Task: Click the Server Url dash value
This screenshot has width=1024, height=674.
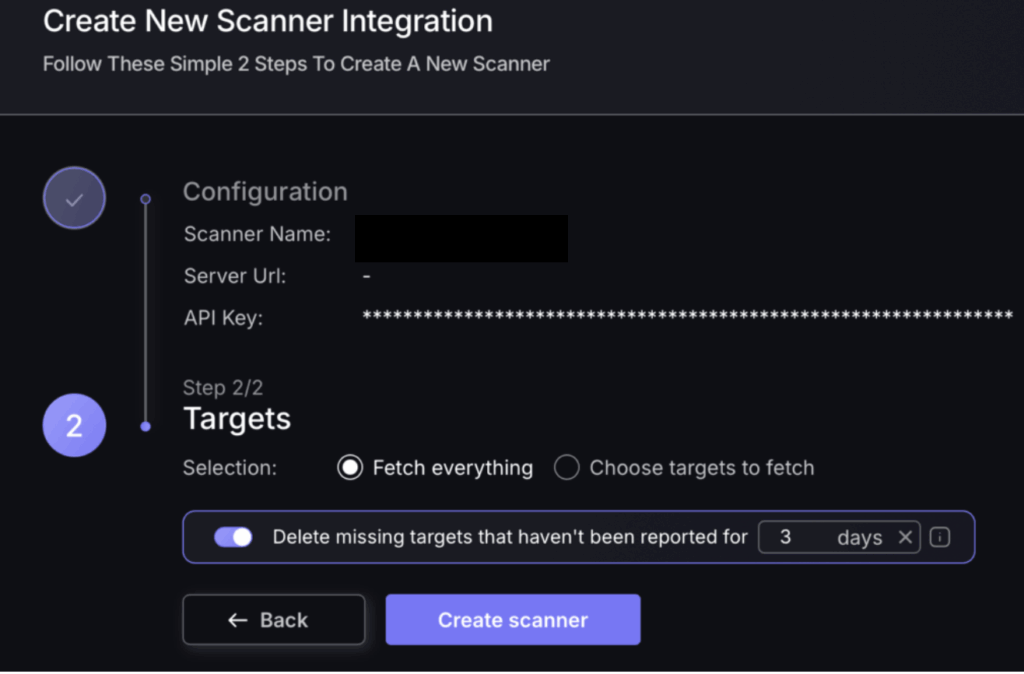Action: click(367, 276)
